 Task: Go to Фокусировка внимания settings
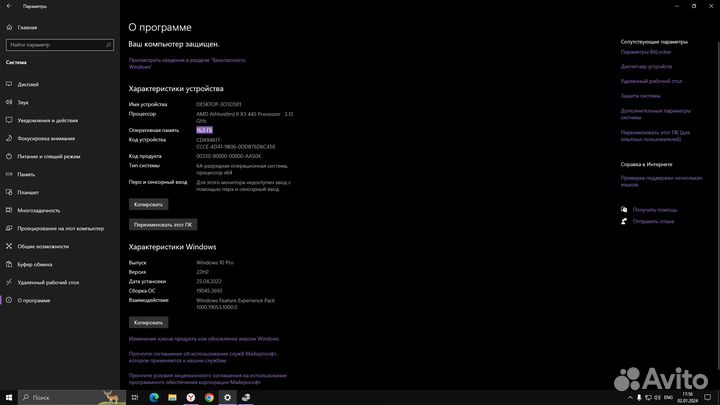tap(45, 138)
